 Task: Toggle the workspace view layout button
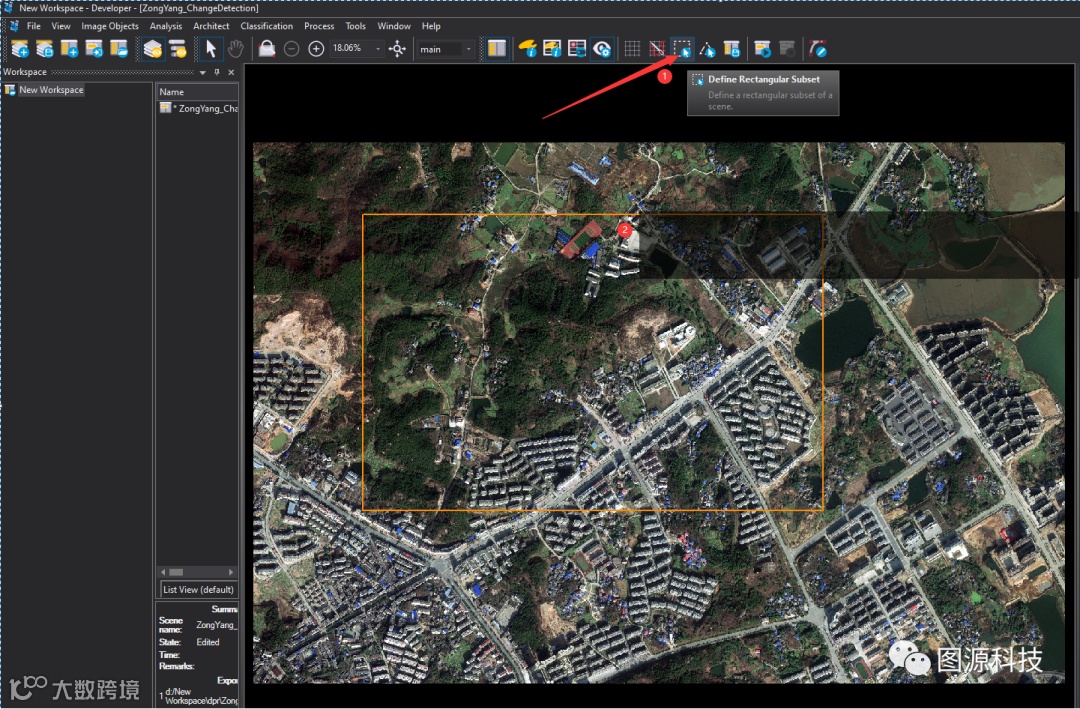[x=497, y=48]
